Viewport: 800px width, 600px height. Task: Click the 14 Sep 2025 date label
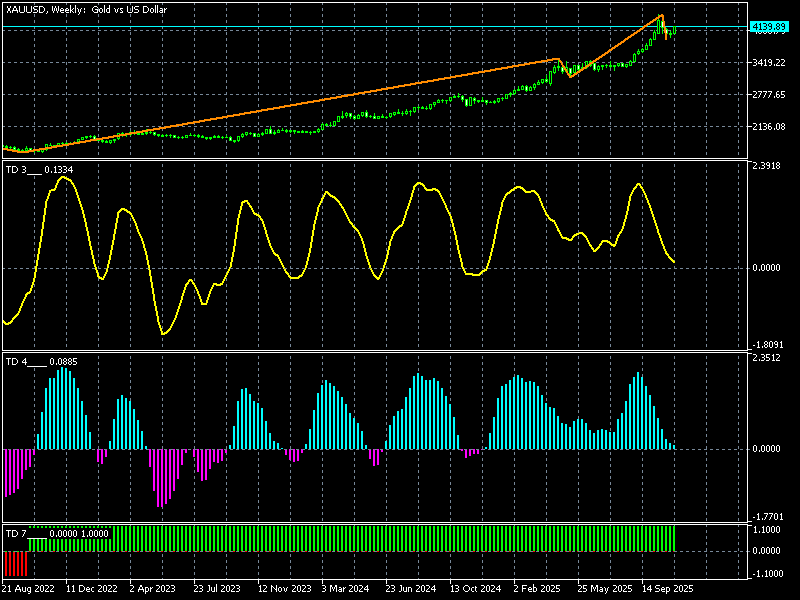(667, 589)
